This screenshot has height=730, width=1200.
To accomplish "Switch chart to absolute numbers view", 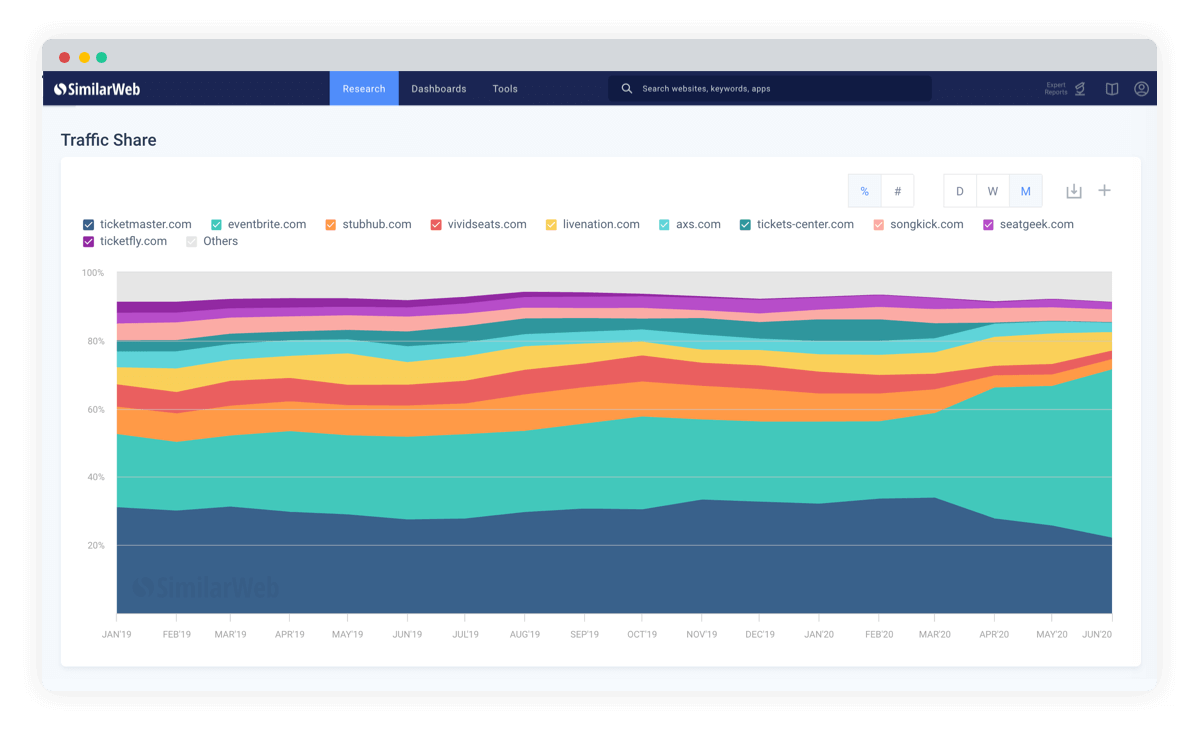I will coord(898,191).
